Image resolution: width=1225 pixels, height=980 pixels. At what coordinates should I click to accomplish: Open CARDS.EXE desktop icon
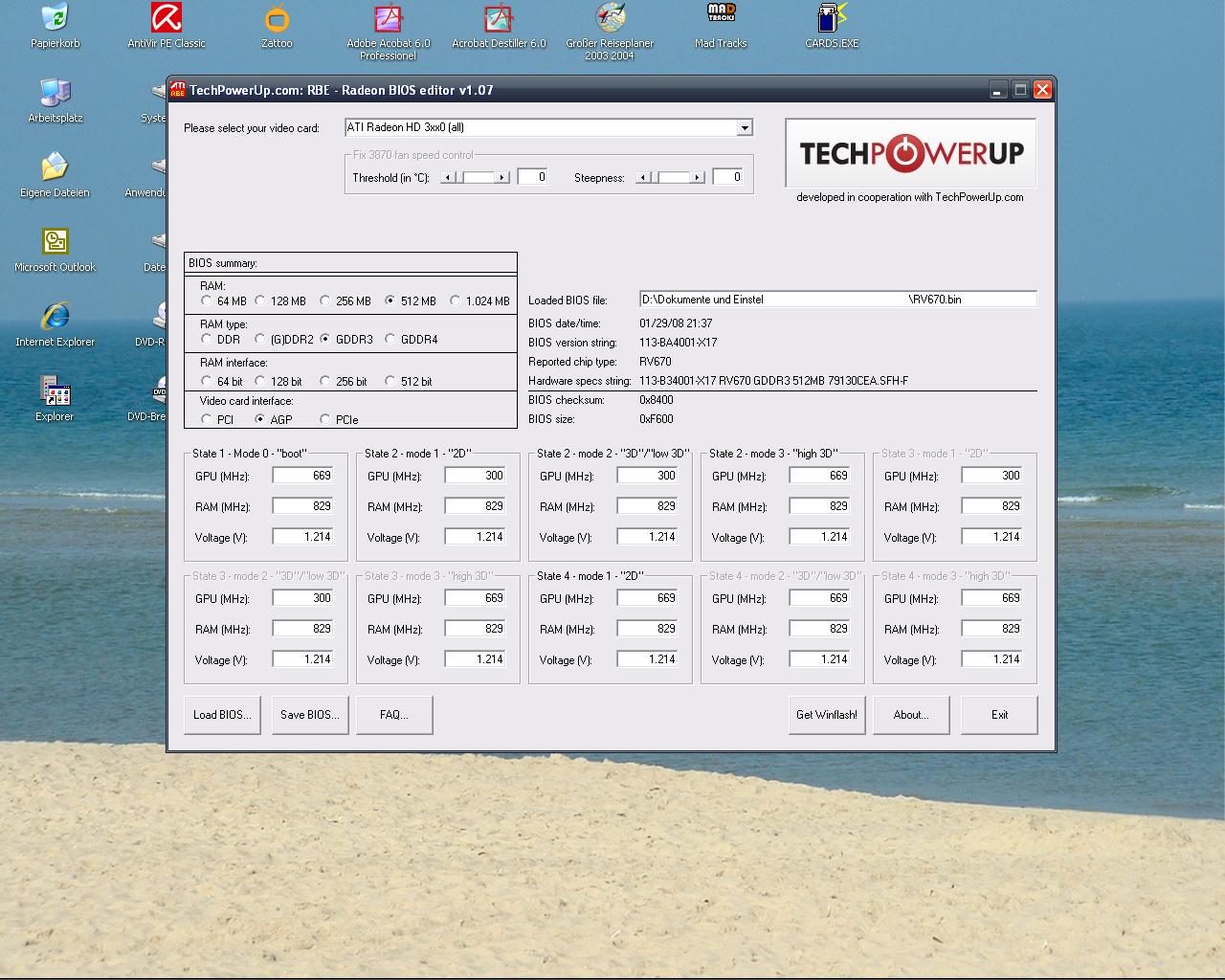coord(832,26)
